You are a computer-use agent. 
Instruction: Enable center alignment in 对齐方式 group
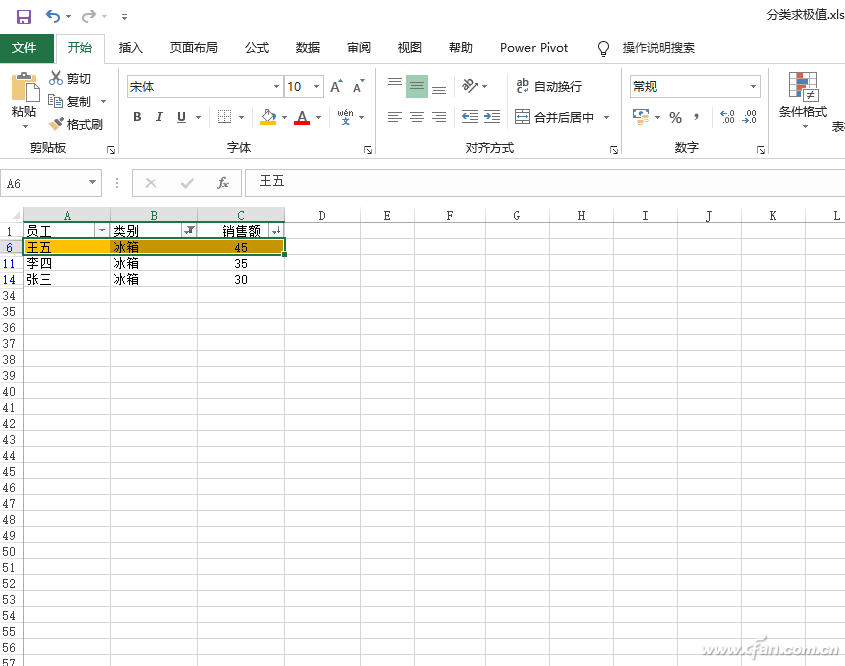(x=414, y=116)
